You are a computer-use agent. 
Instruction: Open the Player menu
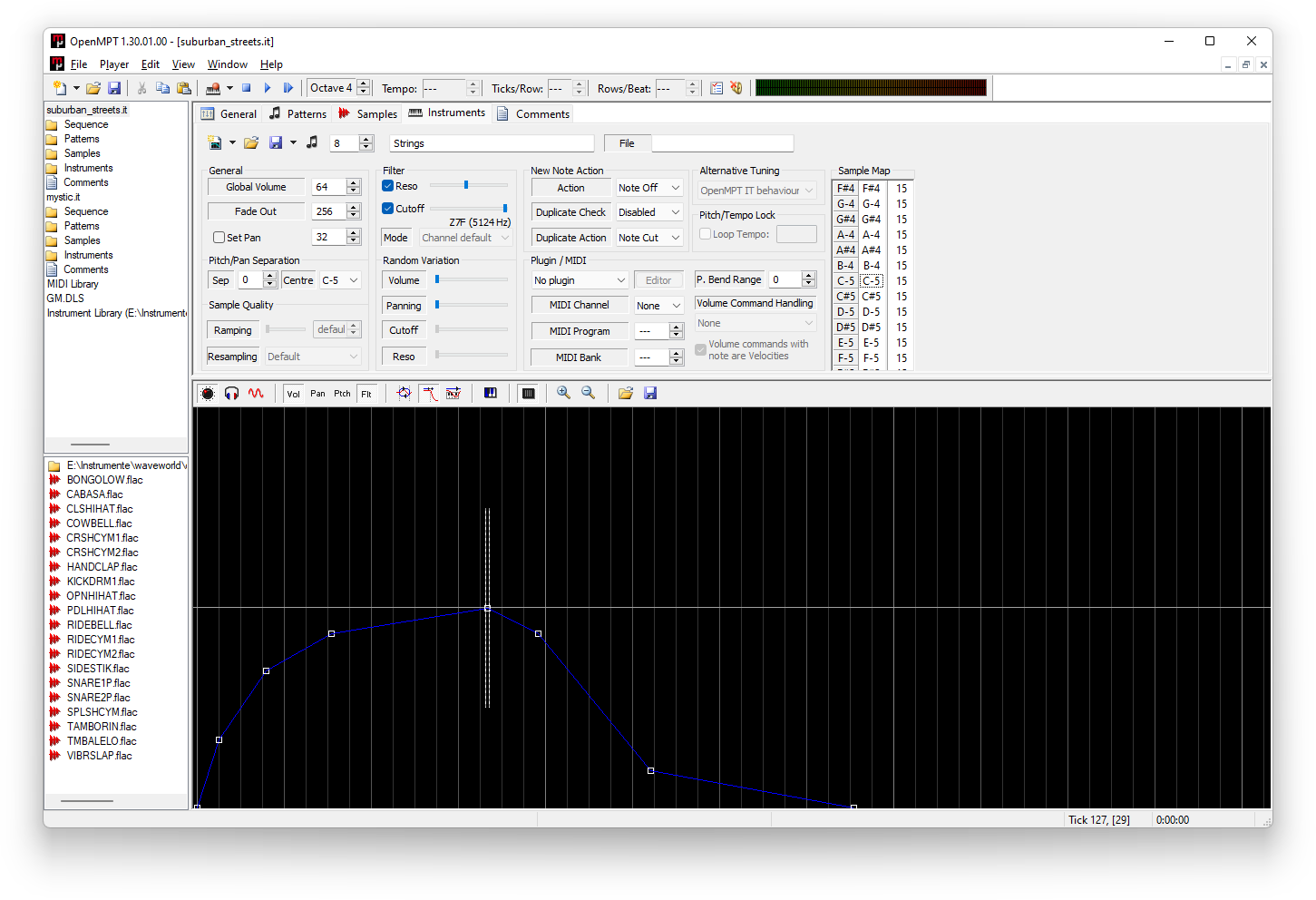click(114, 64)
